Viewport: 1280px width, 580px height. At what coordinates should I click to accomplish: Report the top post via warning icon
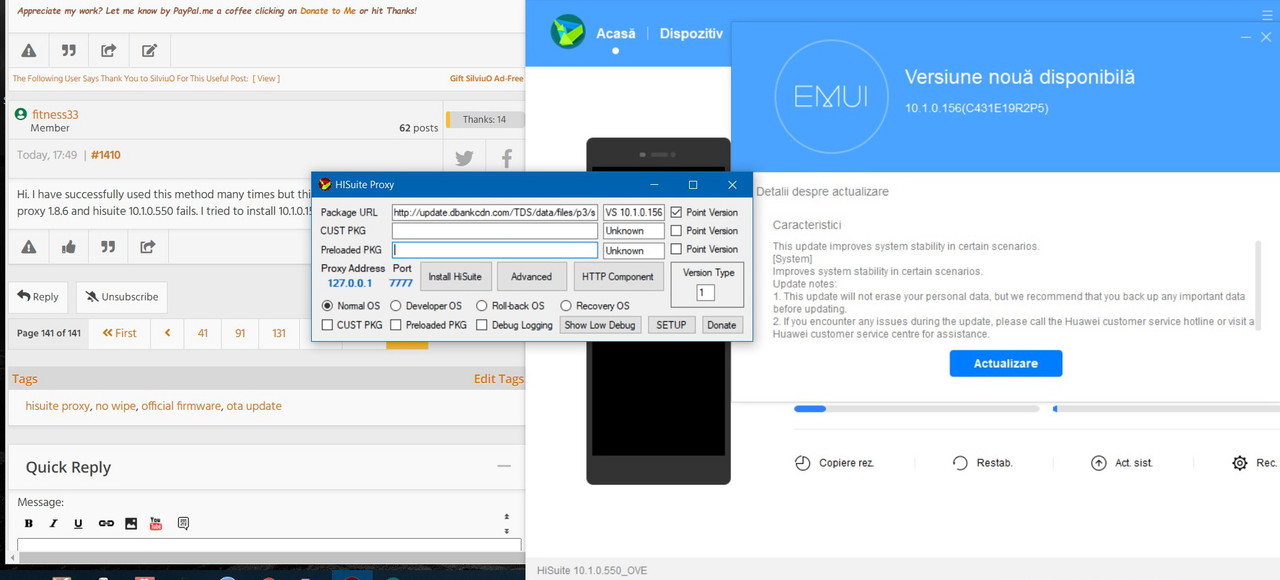click(x=29, y=50)
